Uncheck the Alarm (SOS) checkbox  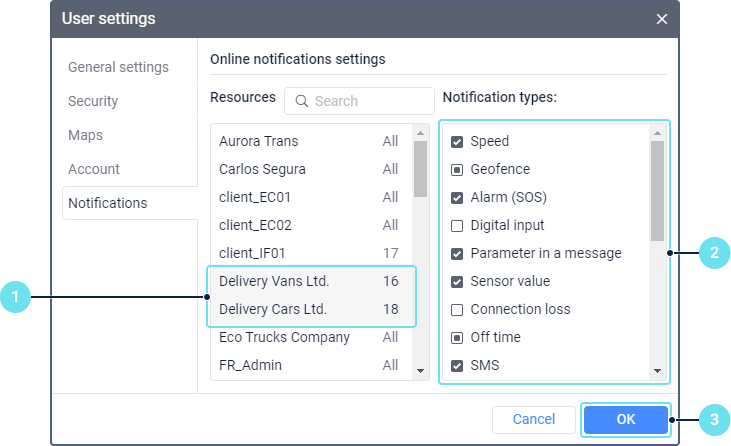coord(457,198)
